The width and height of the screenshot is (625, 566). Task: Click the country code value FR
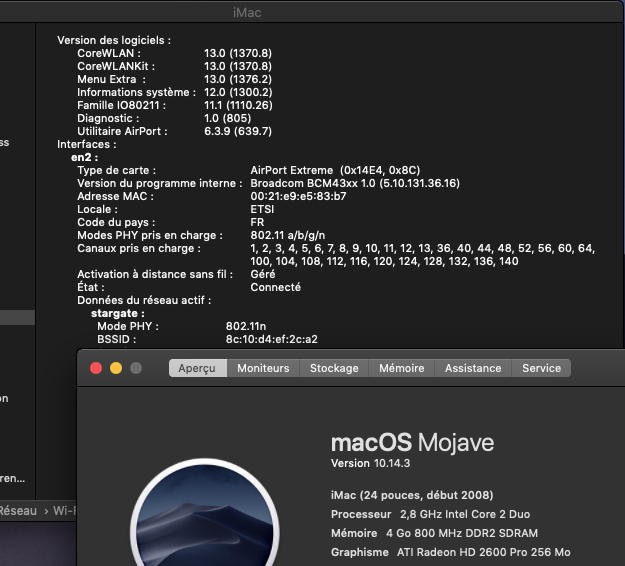pos(257,222)
